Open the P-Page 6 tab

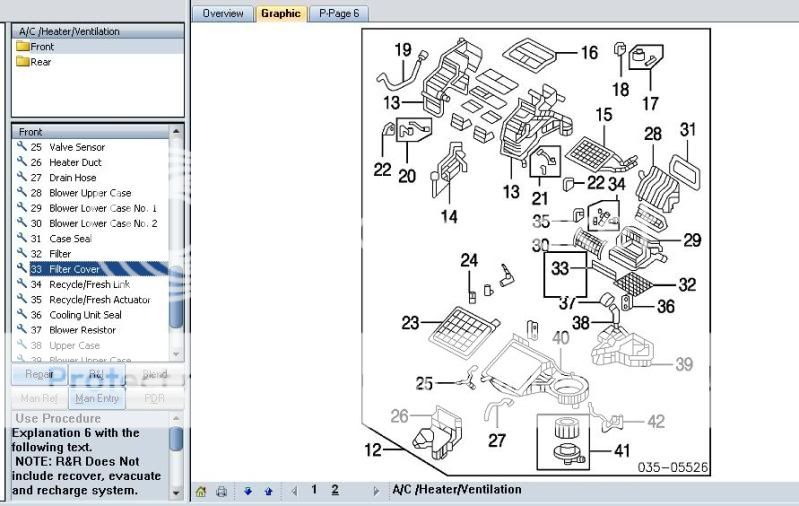point(339,14)
